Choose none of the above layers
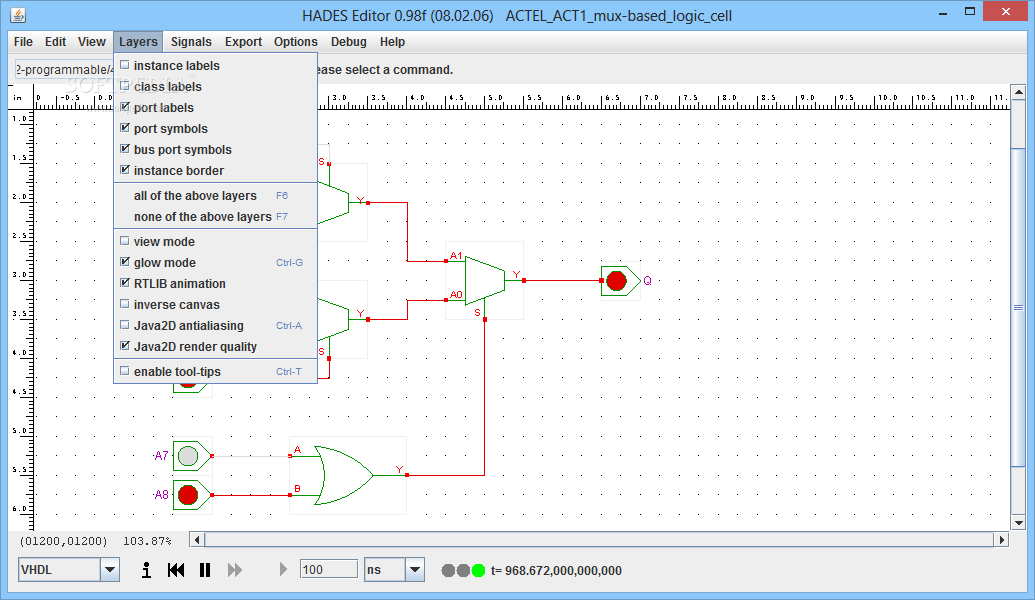 point(215,217)
